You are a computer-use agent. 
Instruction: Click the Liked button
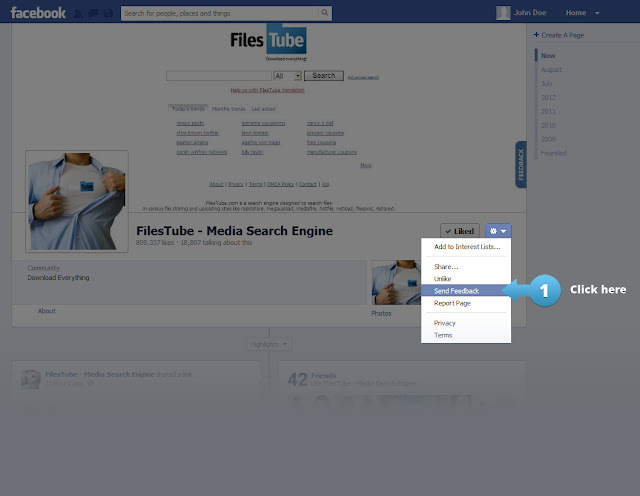coord(460,231)
